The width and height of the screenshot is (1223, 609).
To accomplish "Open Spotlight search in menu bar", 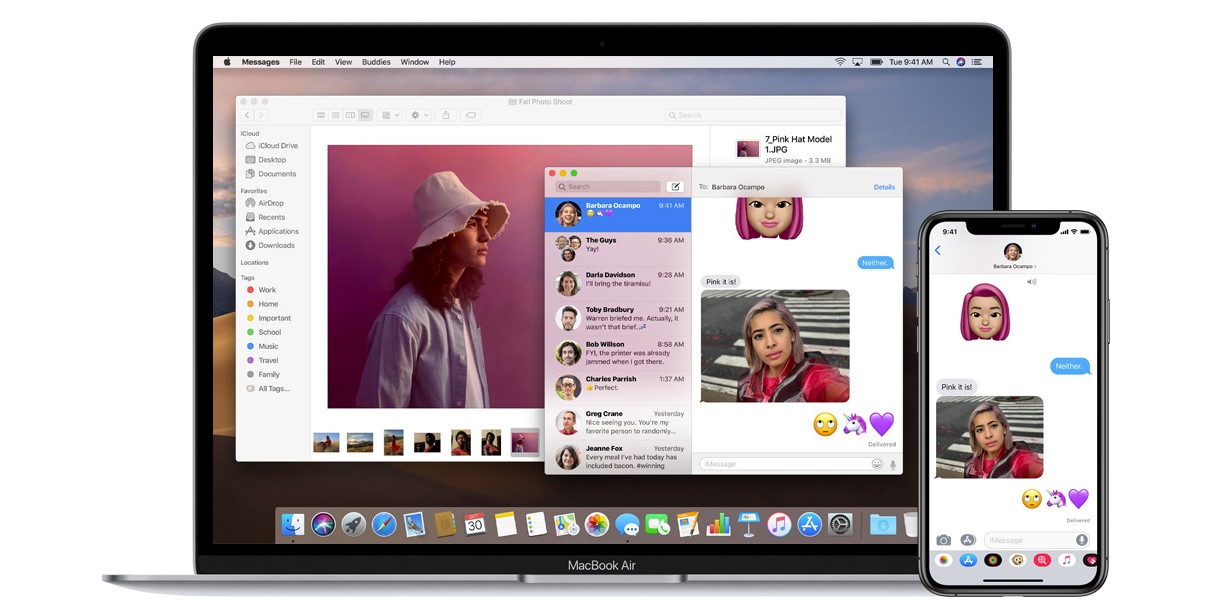I will [x=945, y=62].
